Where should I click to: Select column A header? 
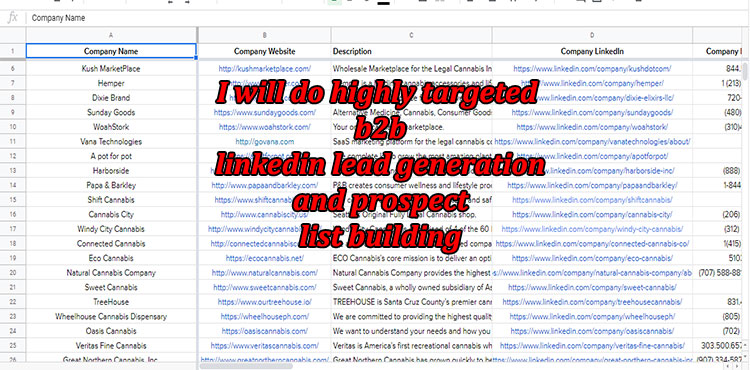point(111,35)
